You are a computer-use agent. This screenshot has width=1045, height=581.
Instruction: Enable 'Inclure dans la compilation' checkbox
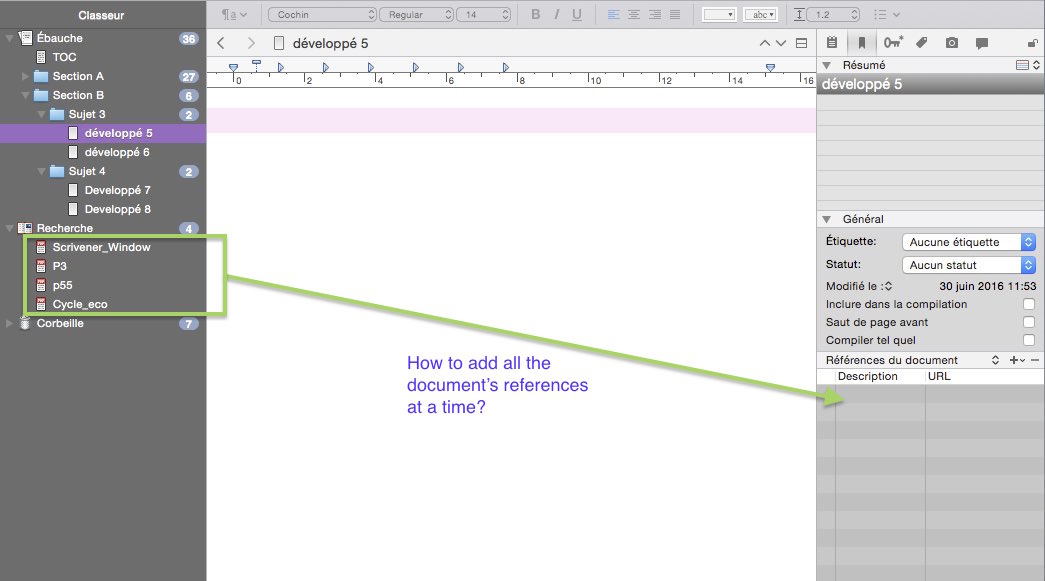pyautogui.click(x=1028, y=304)
